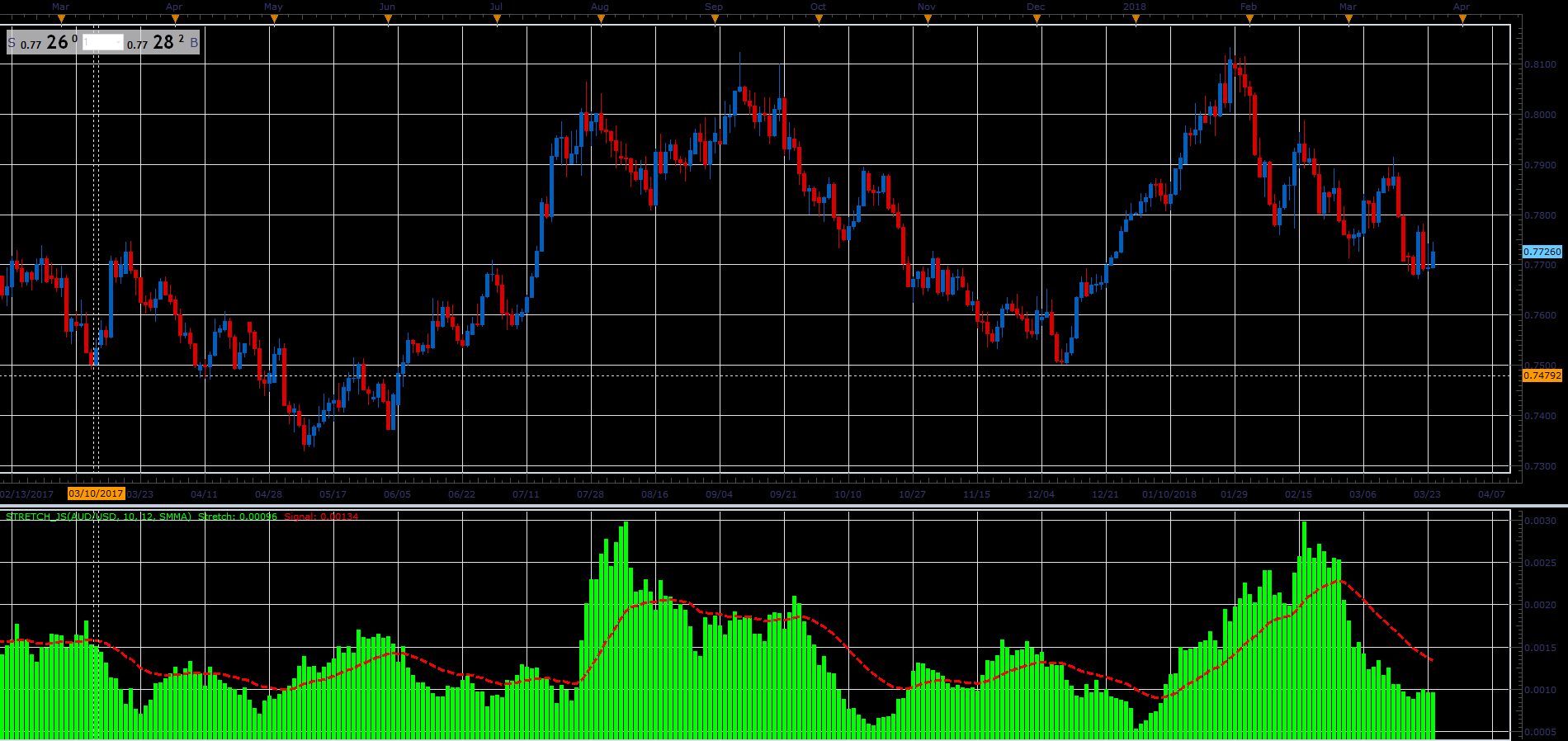1568x741 pixels.
Task: Click the 04/07 axis date
Action: (x=1491, y=494)
